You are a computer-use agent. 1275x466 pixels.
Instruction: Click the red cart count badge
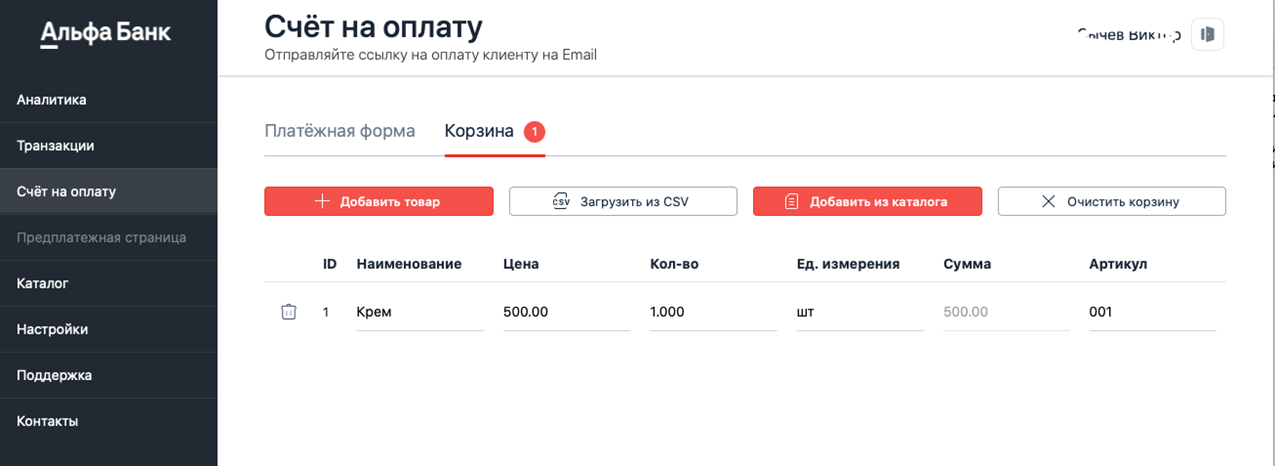(535, 131)
